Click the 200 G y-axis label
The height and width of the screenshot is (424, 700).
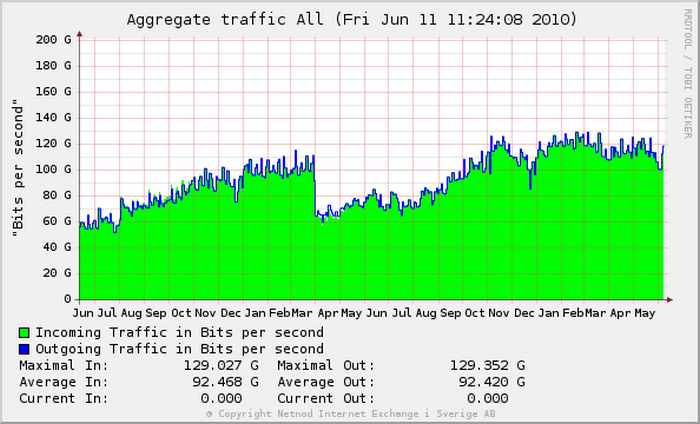[53, 40]
